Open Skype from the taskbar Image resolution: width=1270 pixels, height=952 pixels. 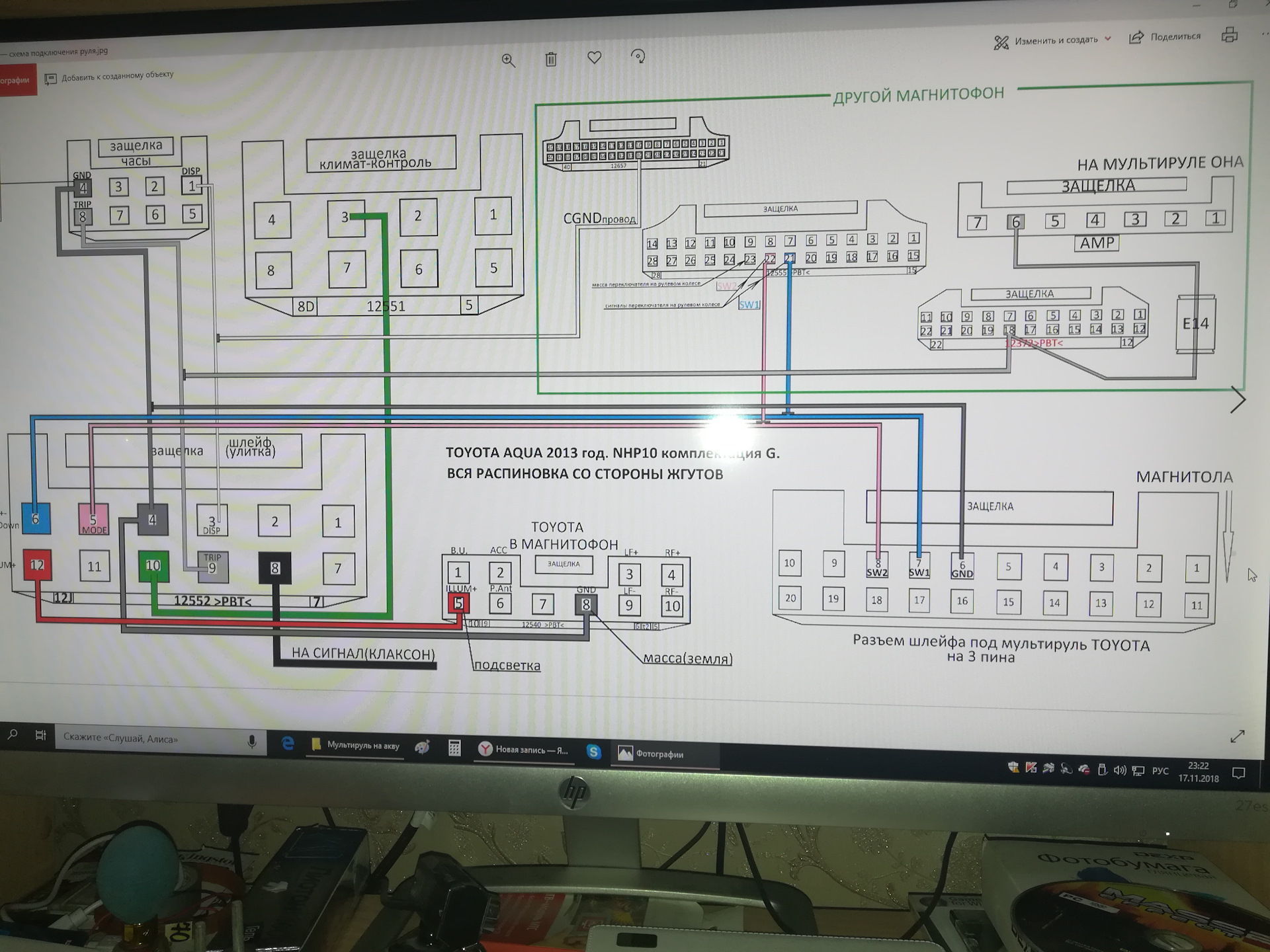pyautogui.click(x=594, y=752)
